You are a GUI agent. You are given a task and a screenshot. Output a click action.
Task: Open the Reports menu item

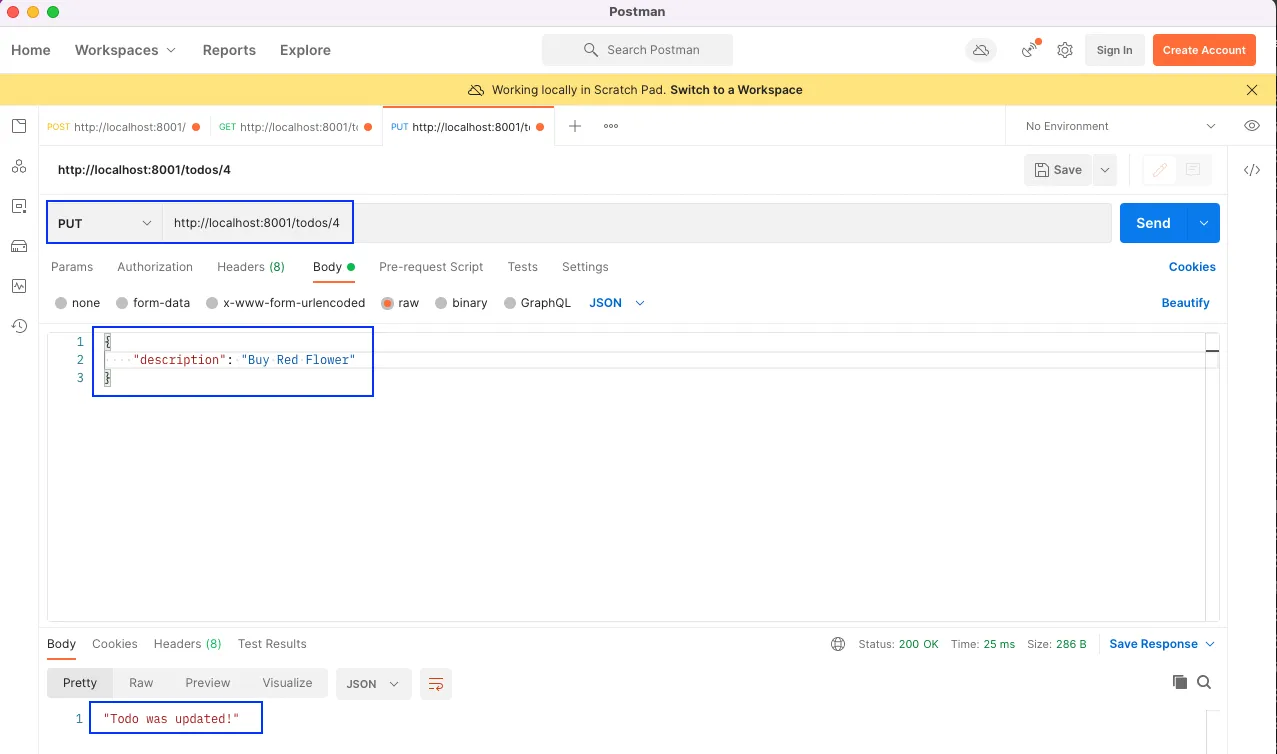pos(229,50)
